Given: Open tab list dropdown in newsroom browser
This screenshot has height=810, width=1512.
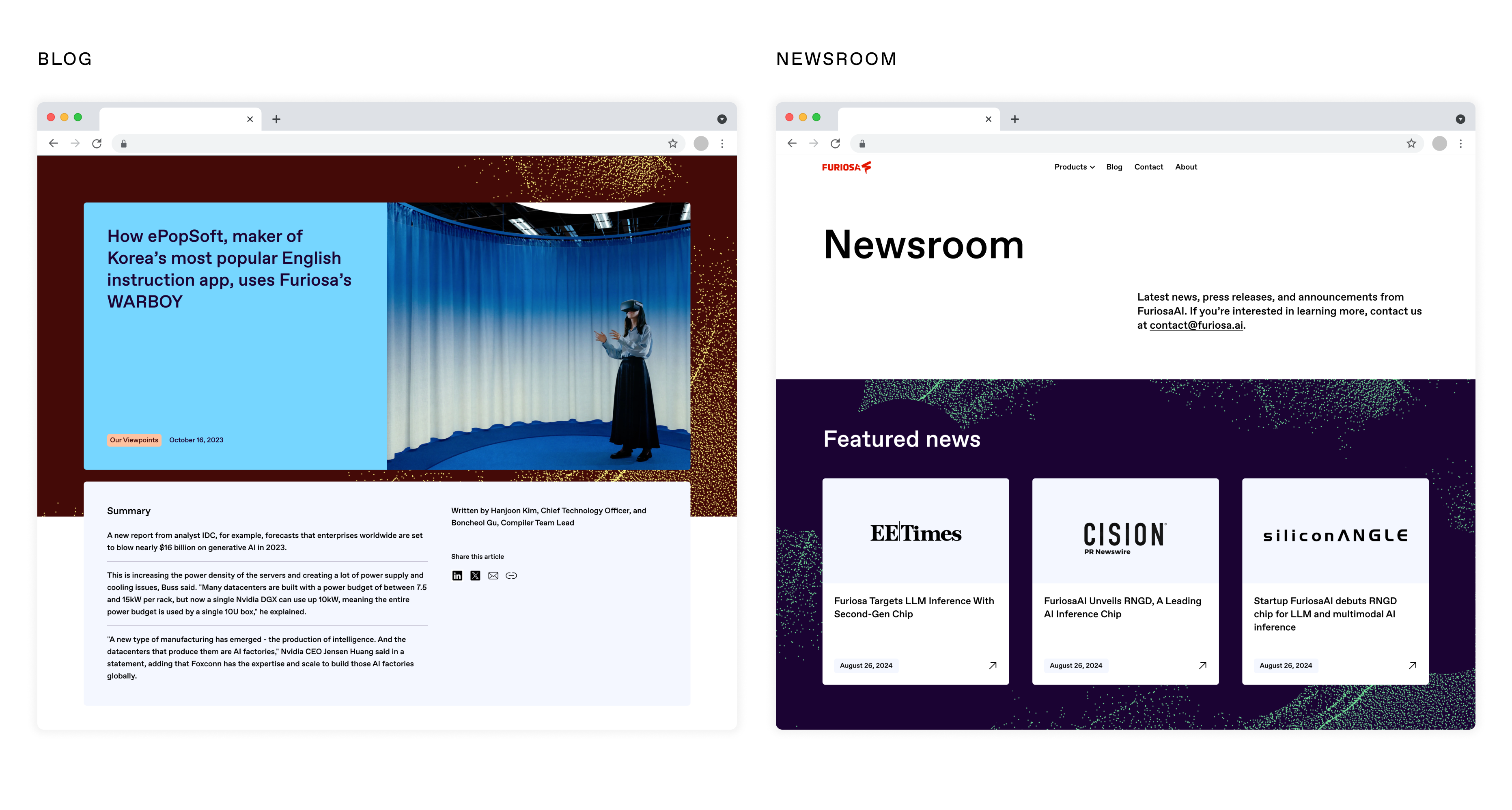Looking at the screenshot, I should pos(1460,119).
